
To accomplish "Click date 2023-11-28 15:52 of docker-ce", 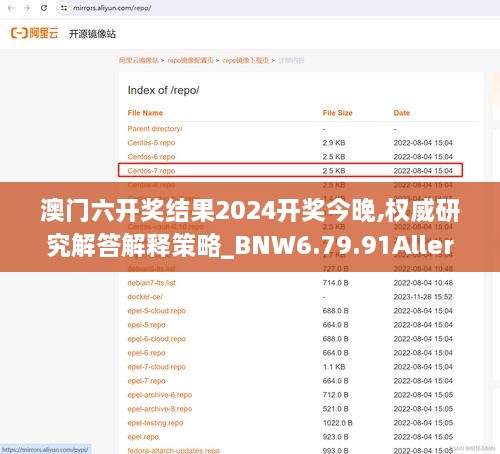I will (423, 297).
